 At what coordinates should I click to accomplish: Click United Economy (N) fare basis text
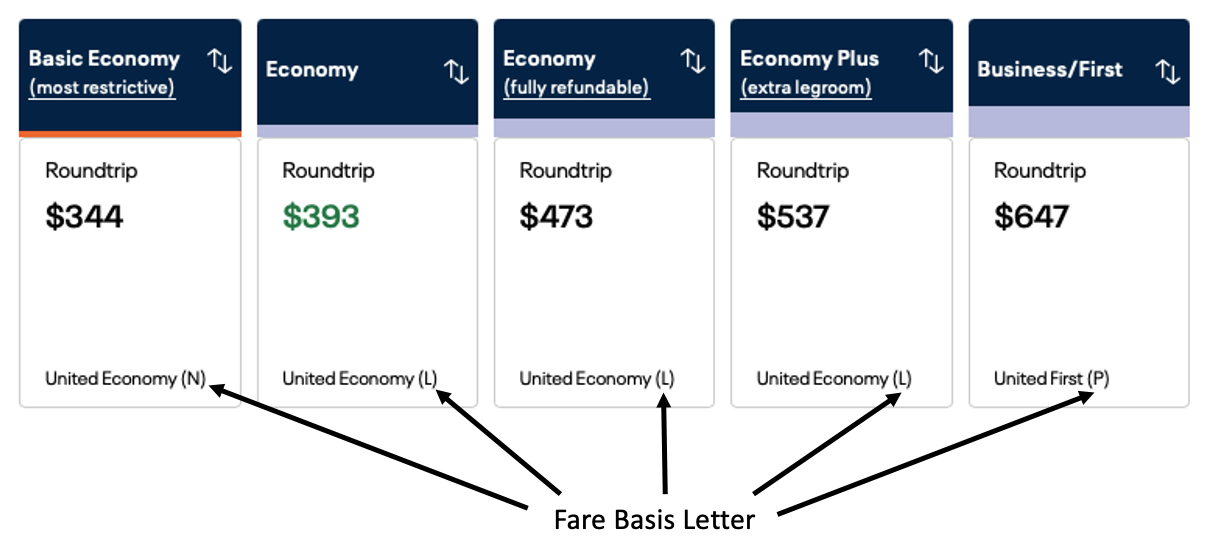[x=125, y=379]
